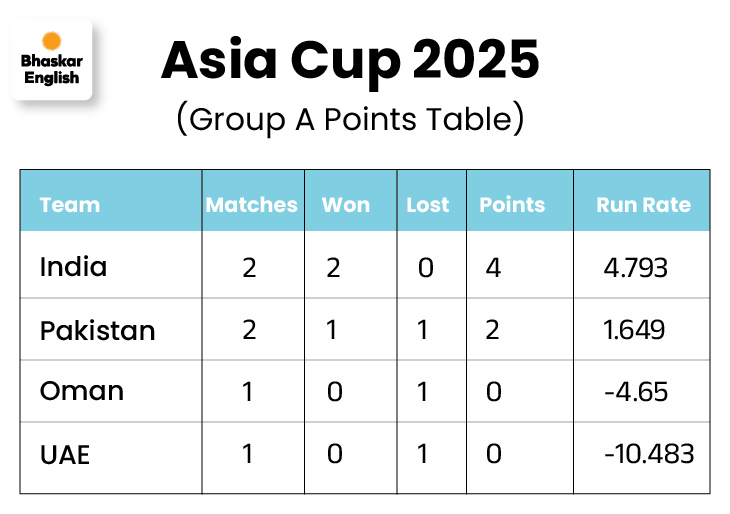The image size is (730, 514).
Task: Select the Group A Points Table subtitle
Action: [350, 119]
